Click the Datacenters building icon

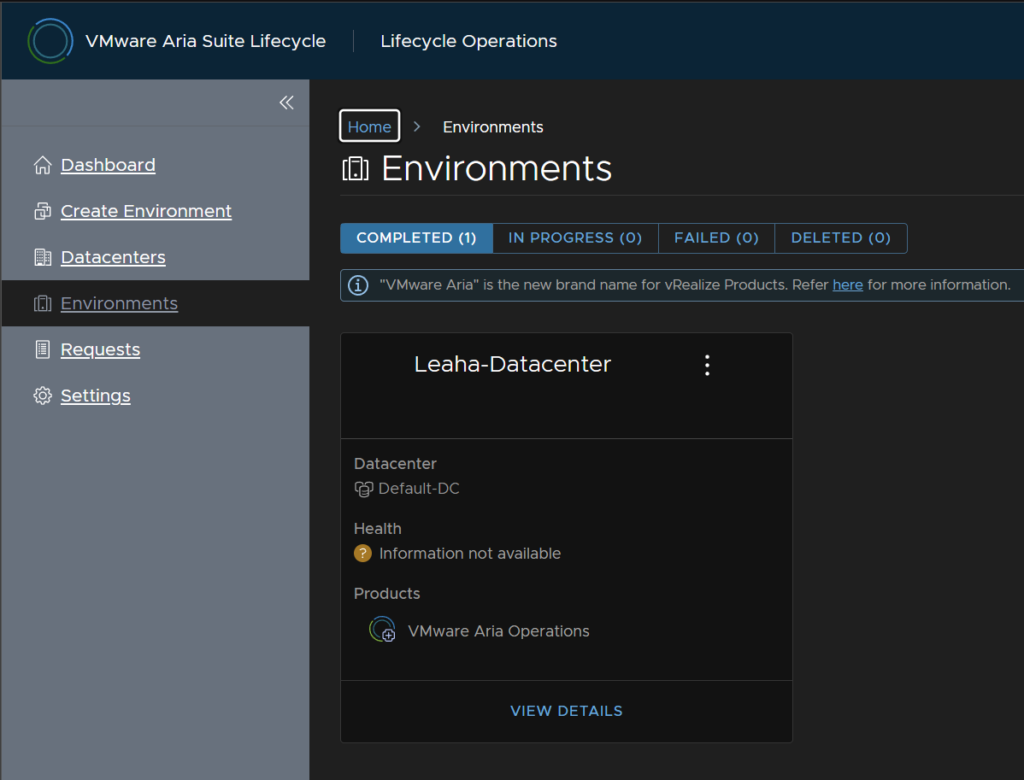[42, 257]
